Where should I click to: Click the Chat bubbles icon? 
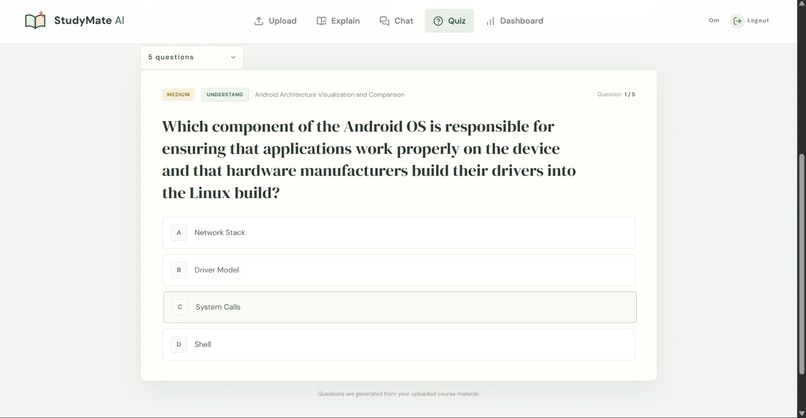pos(384,21)
